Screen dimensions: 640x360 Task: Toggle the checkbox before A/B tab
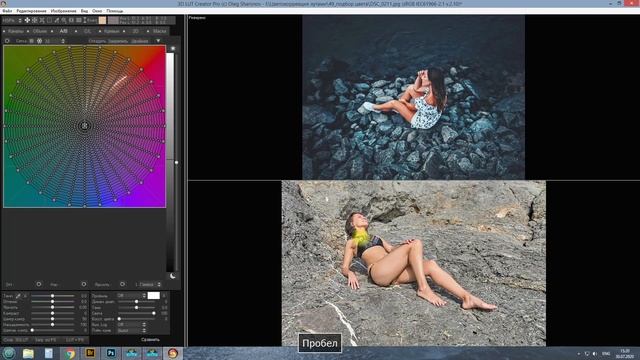click(x=52, y=31)
